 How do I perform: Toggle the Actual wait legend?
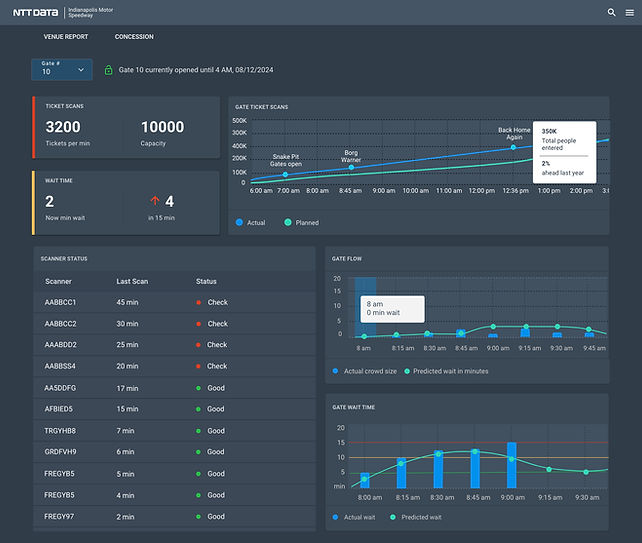(x=354, y=517)
